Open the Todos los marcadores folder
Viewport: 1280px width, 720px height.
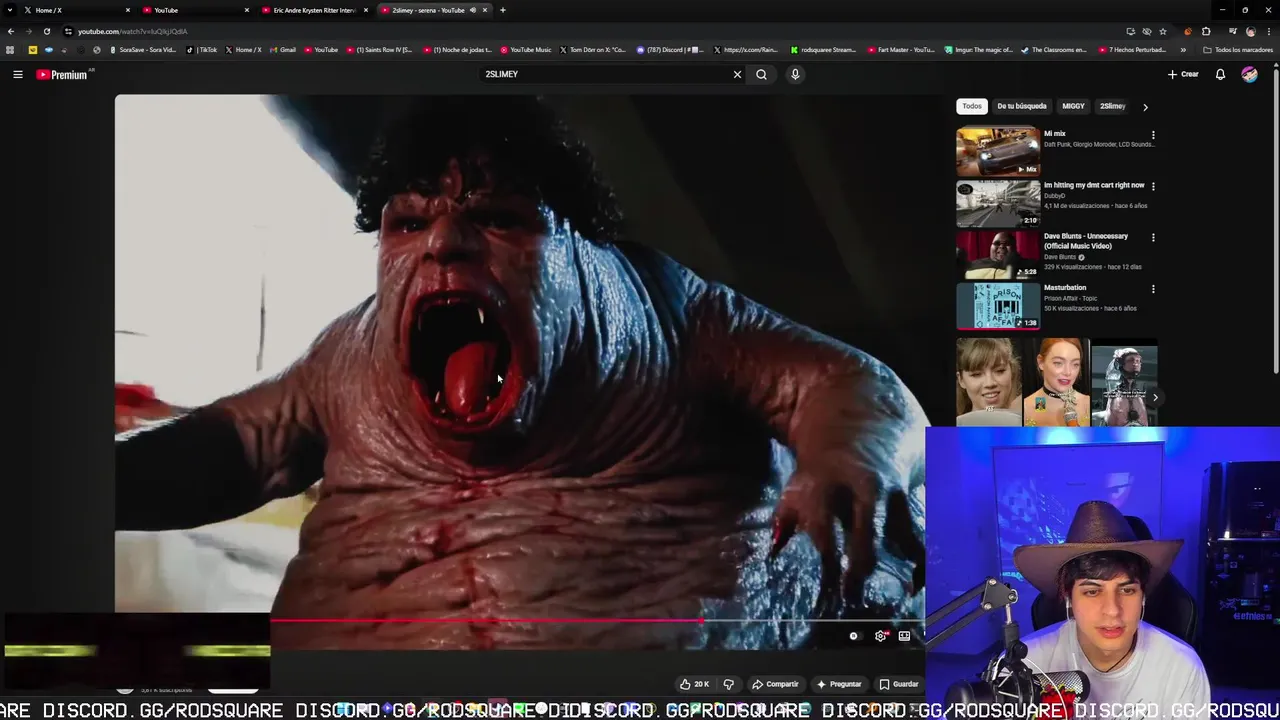(1238, 50)
